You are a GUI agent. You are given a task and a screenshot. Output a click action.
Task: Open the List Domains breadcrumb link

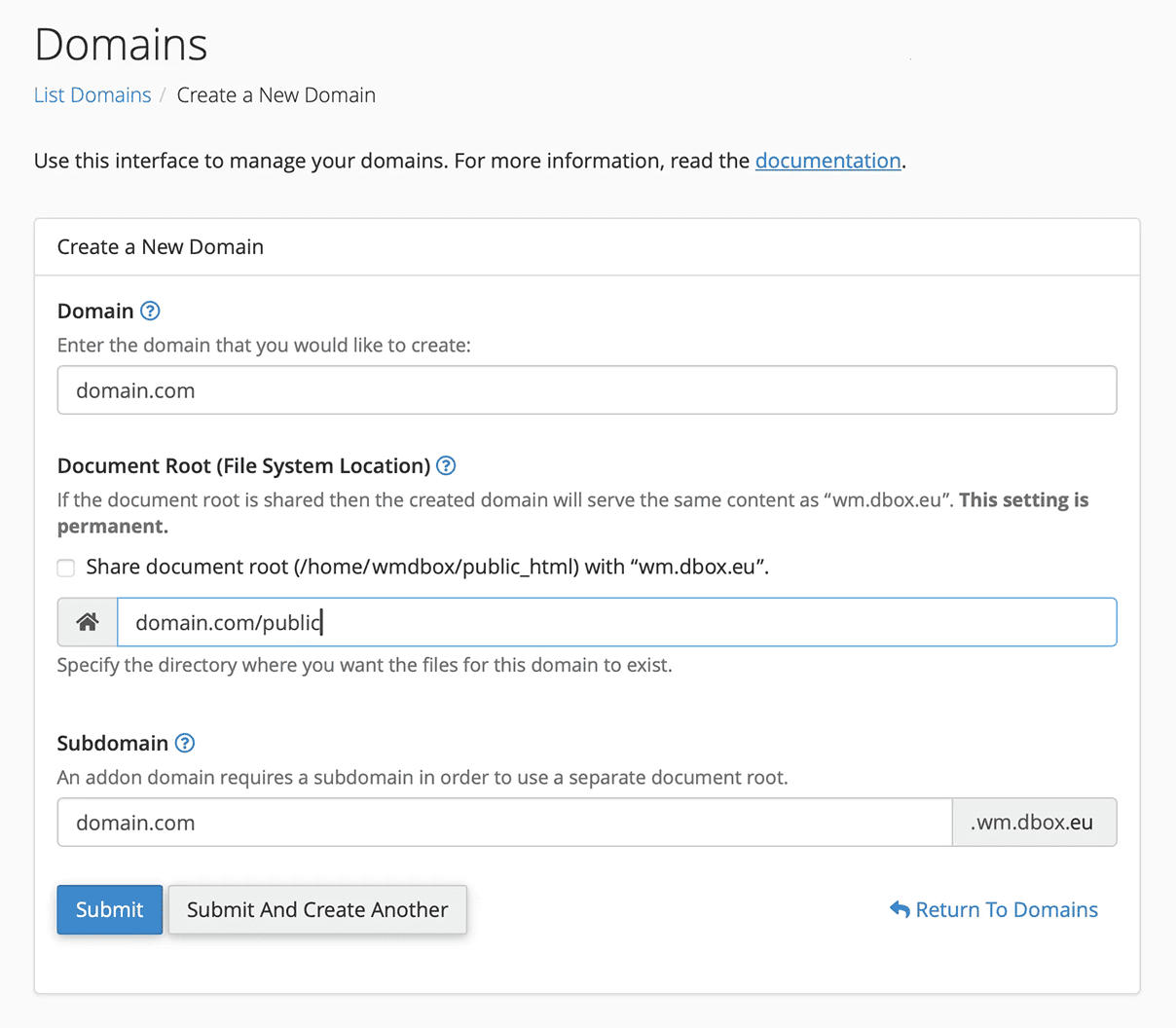pos(92,95)
